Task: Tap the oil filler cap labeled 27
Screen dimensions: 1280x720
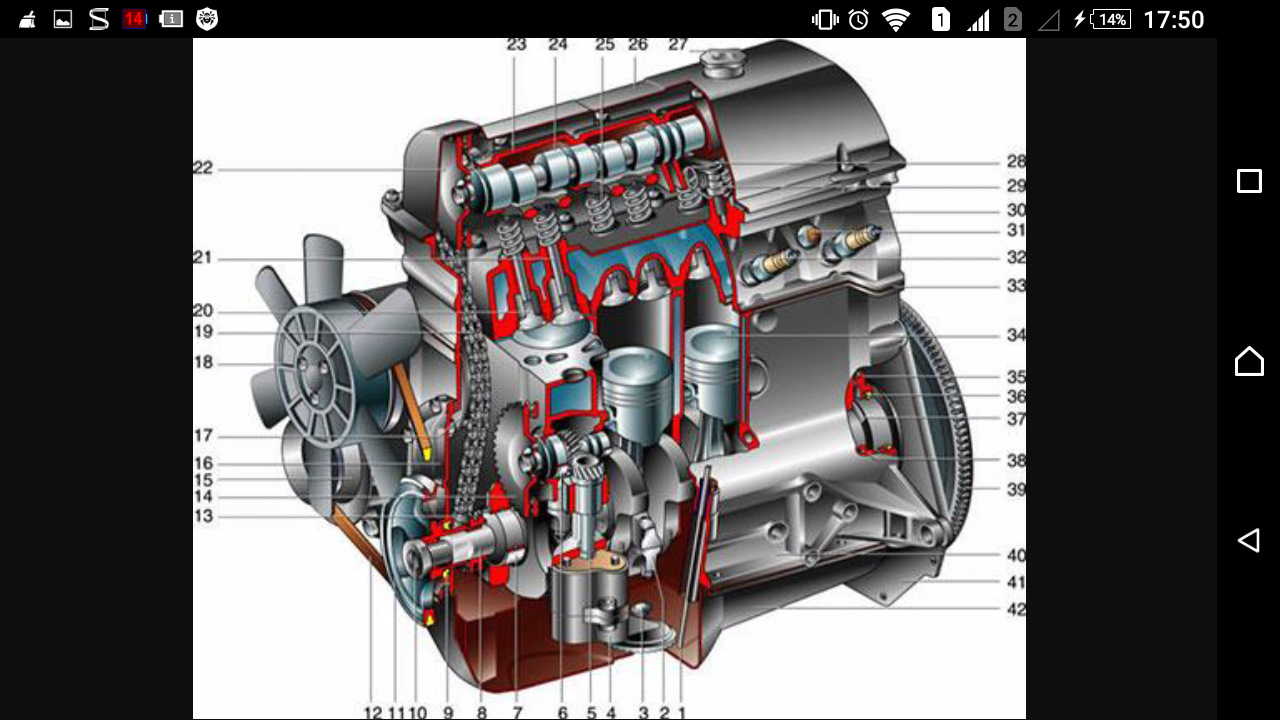Action: [x=723, y=60]
